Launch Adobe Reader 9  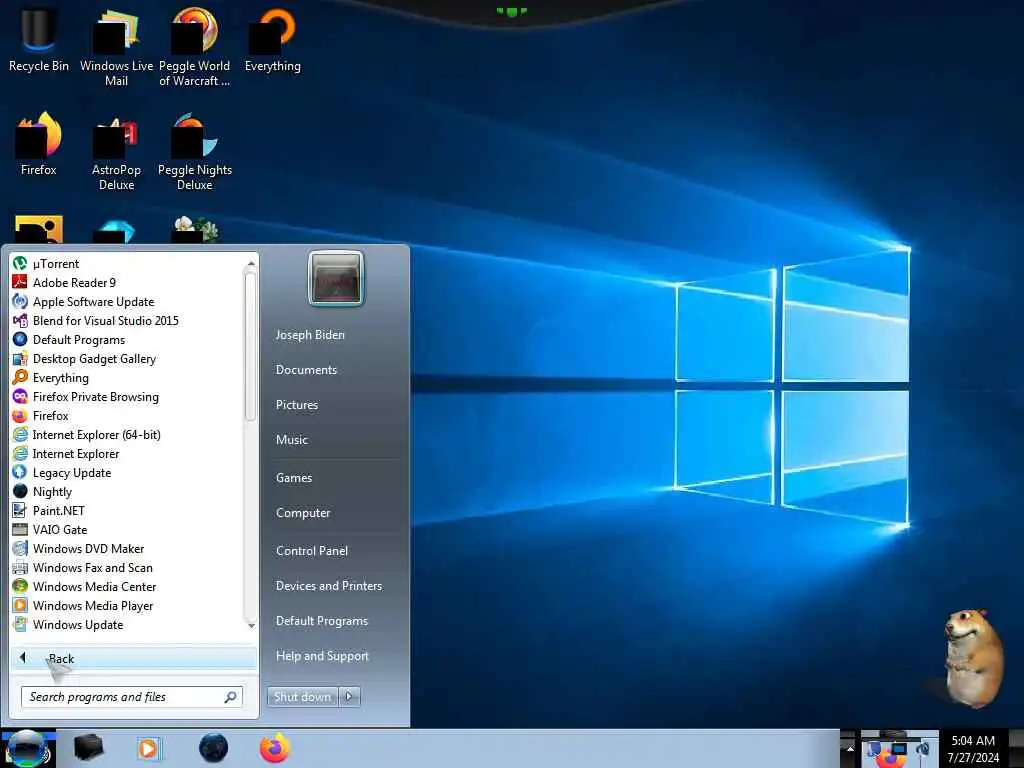pos(74,283)
